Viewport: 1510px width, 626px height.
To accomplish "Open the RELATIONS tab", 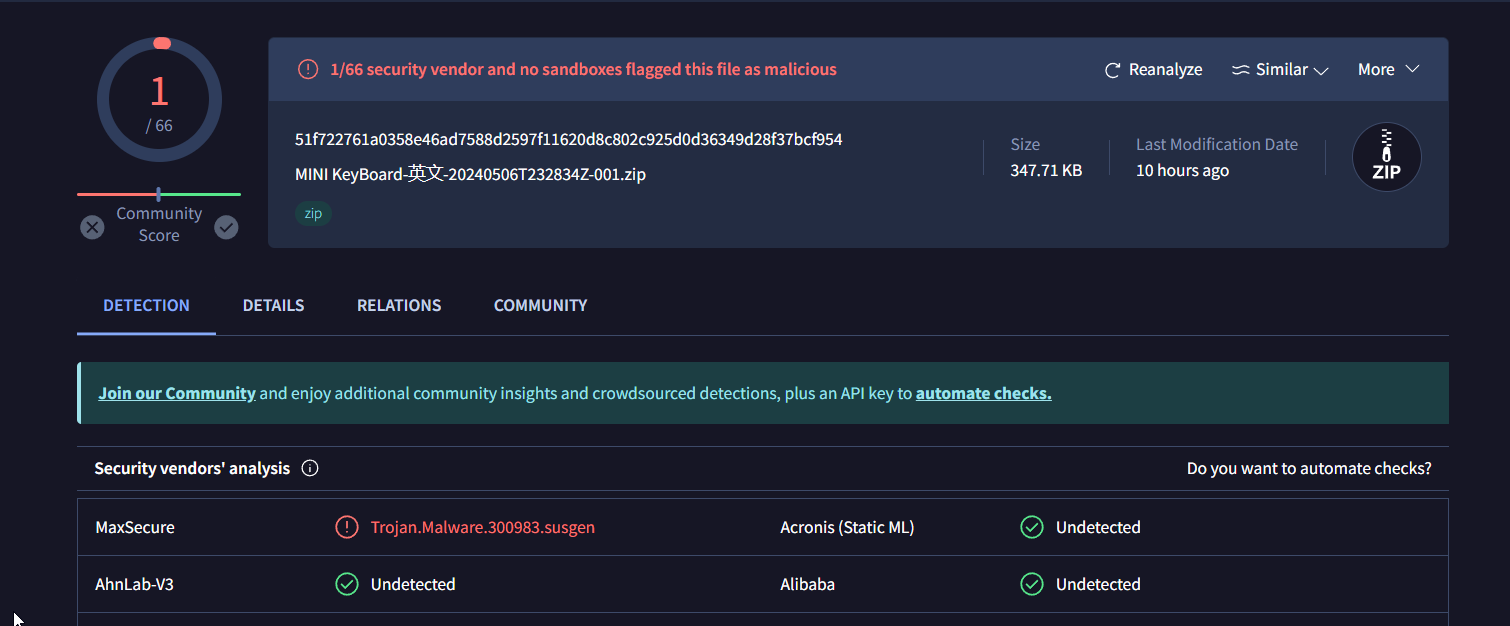I will point(399,305).
